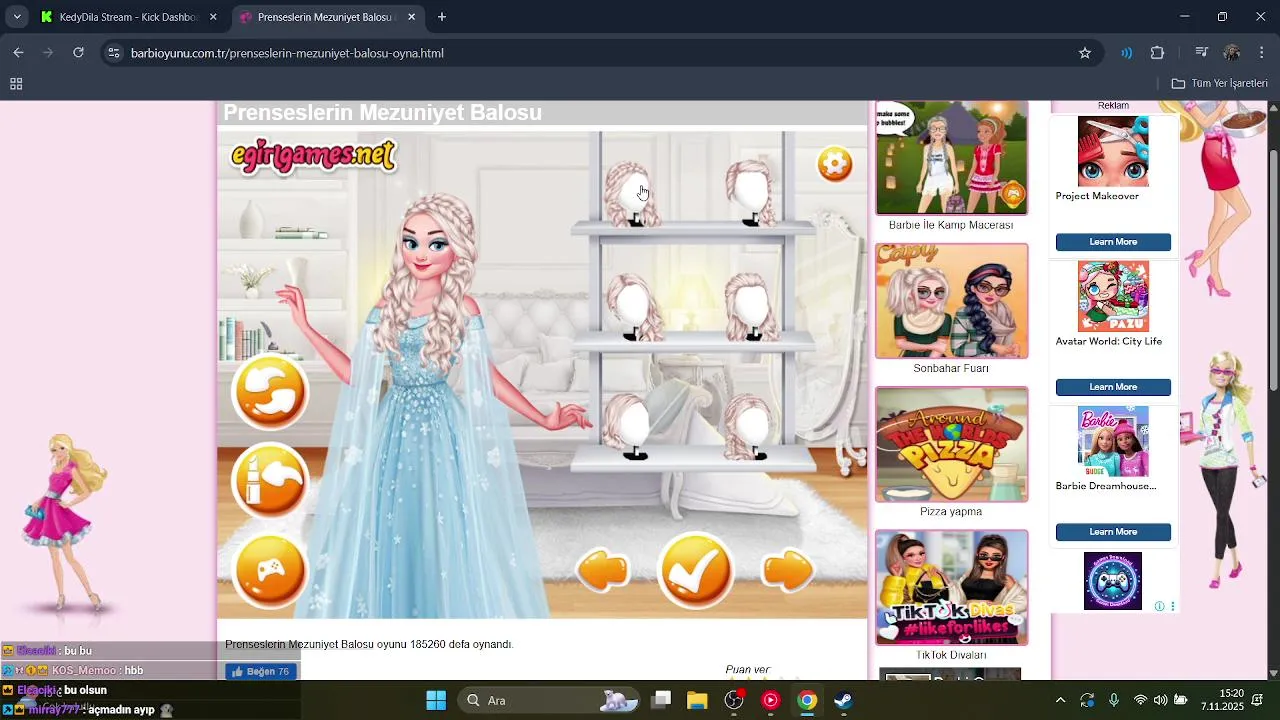Click the orange lipstick makeup button
1280x720 pixels.
[270, 481]
